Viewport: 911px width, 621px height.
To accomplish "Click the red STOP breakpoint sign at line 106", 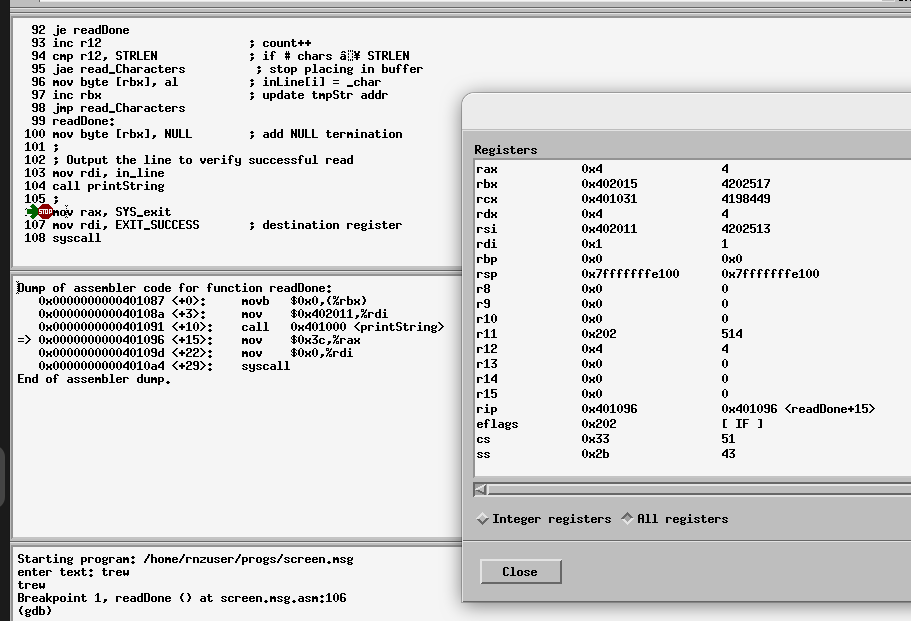I will [45, 212].
